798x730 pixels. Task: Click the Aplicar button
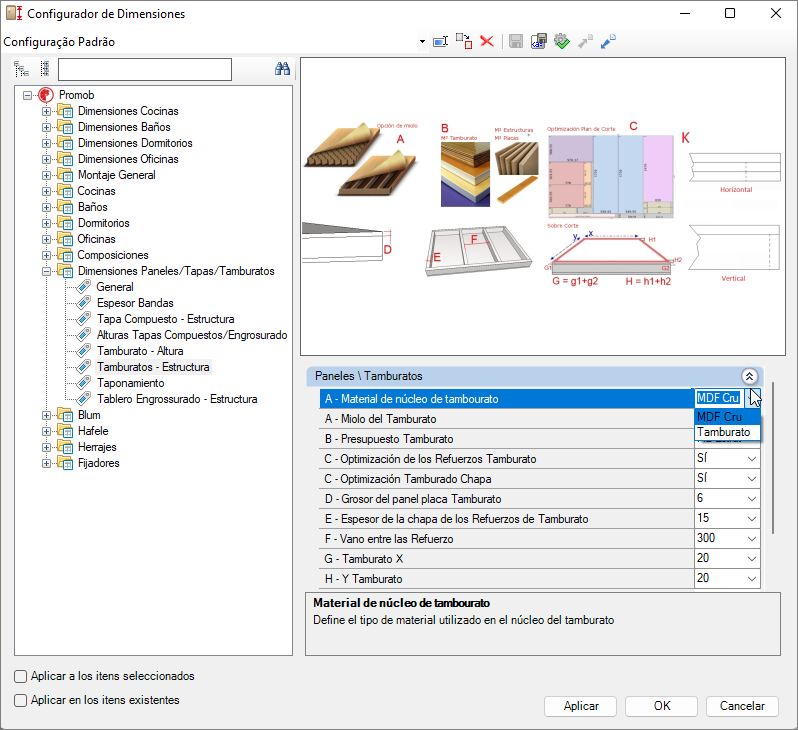581,706
